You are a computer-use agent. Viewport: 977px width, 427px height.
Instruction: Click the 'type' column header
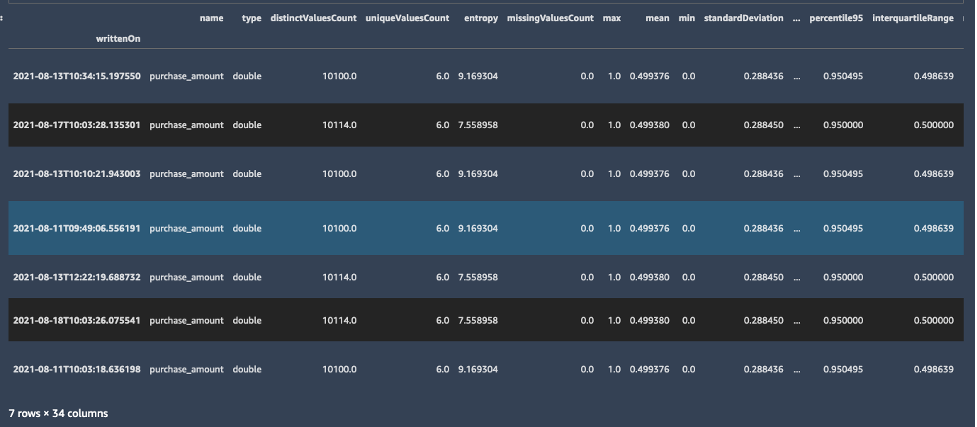pyautogui.click(x=252, y=18)
